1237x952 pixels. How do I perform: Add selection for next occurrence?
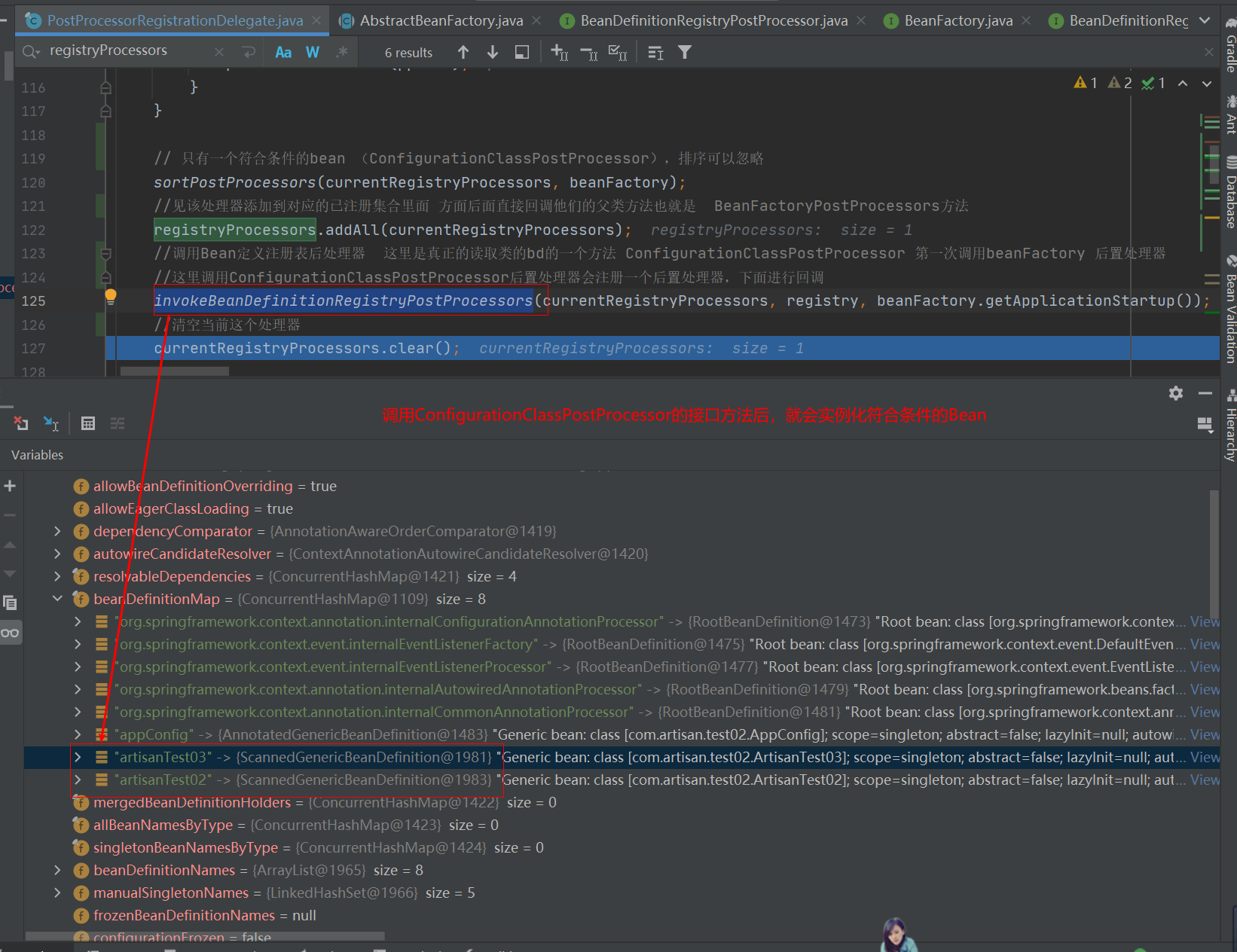[560, 52]
